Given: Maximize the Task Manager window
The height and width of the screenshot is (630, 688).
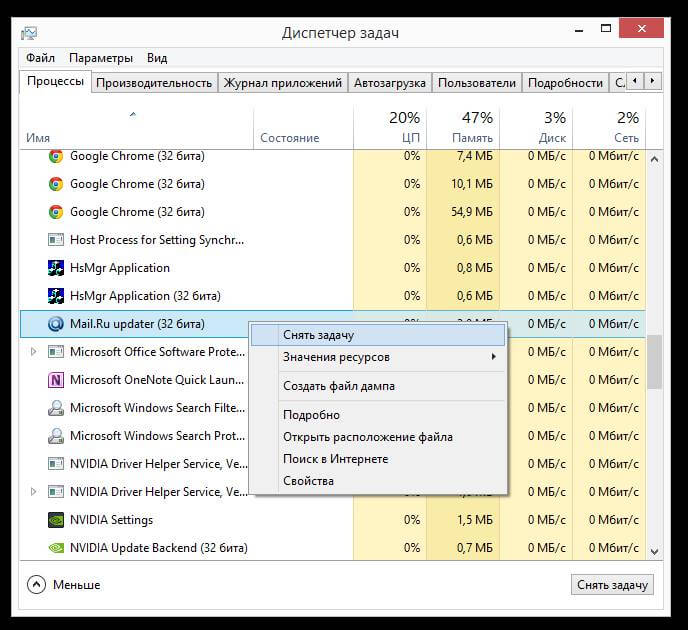Looking at the screenshot, I should [x=606, y=29].
